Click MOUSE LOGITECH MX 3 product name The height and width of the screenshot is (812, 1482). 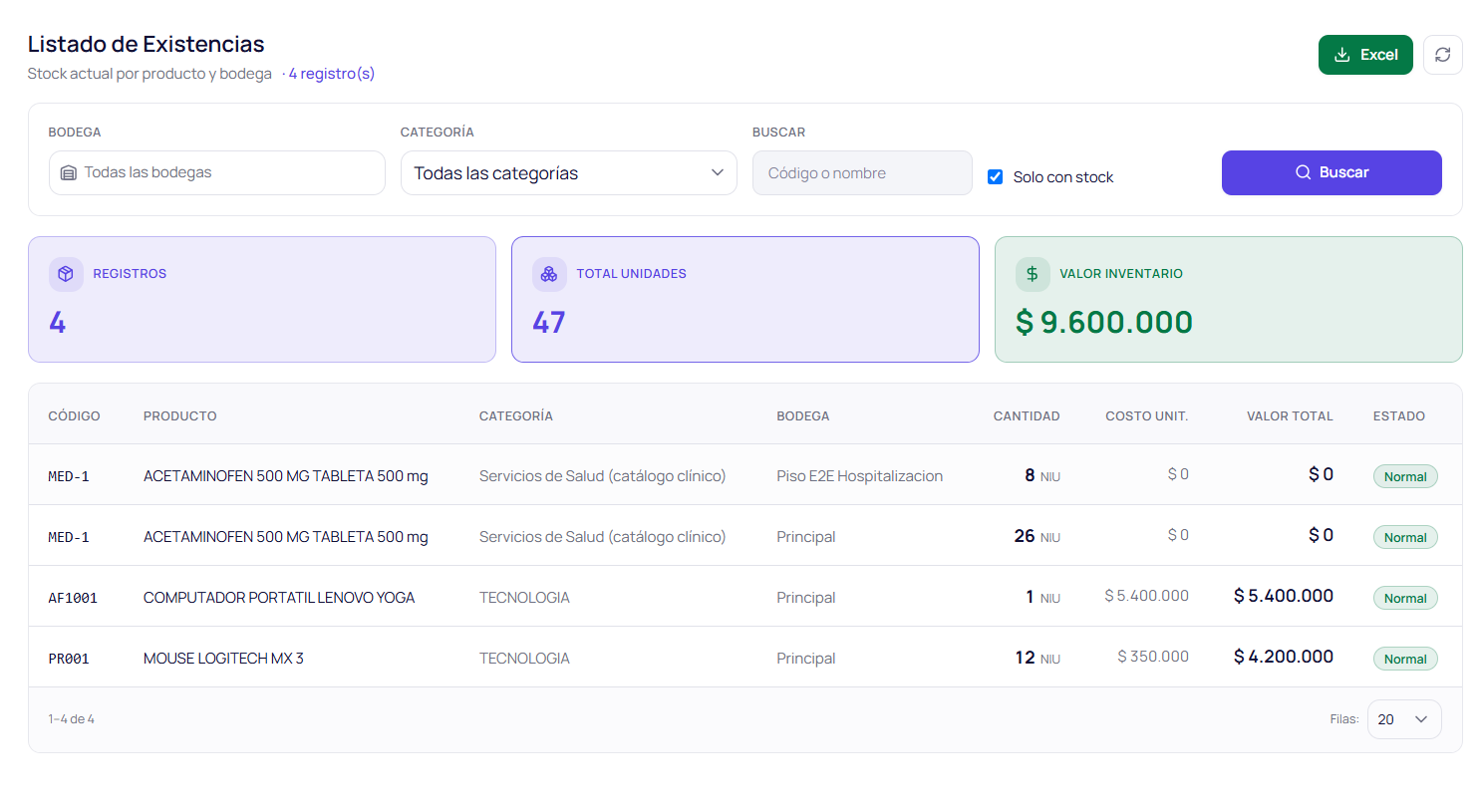(x=223, y=659)
